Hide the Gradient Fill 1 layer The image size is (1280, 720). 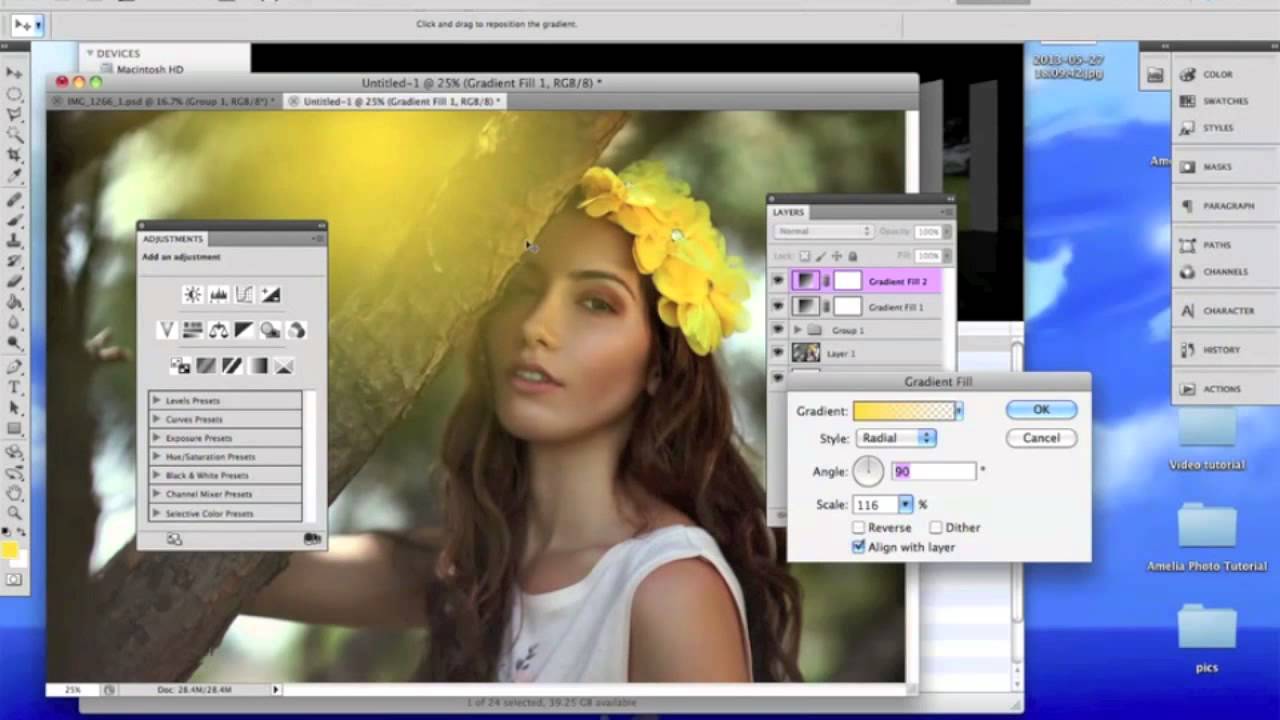tap(778, 307)
